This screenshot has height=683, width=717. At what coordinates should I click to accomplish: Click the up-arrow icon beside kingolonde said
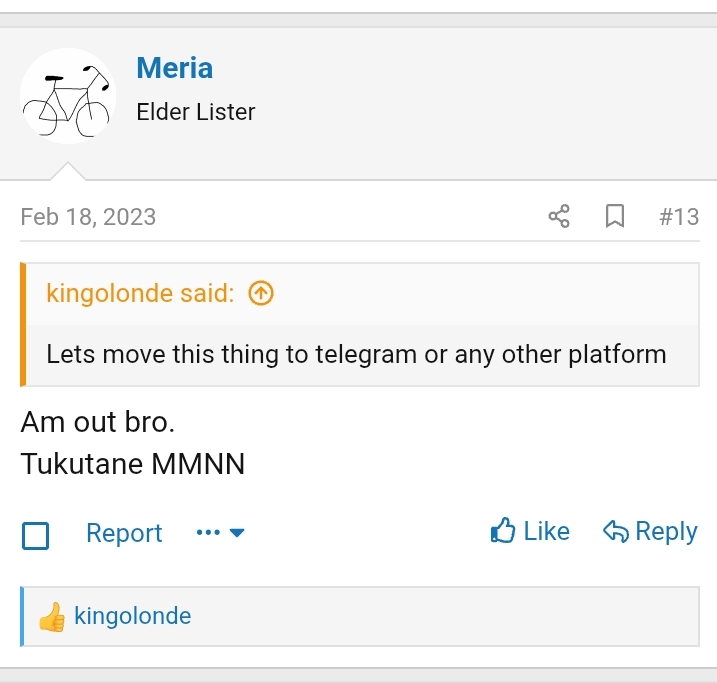pyautogui.click(x=260, y=293)
